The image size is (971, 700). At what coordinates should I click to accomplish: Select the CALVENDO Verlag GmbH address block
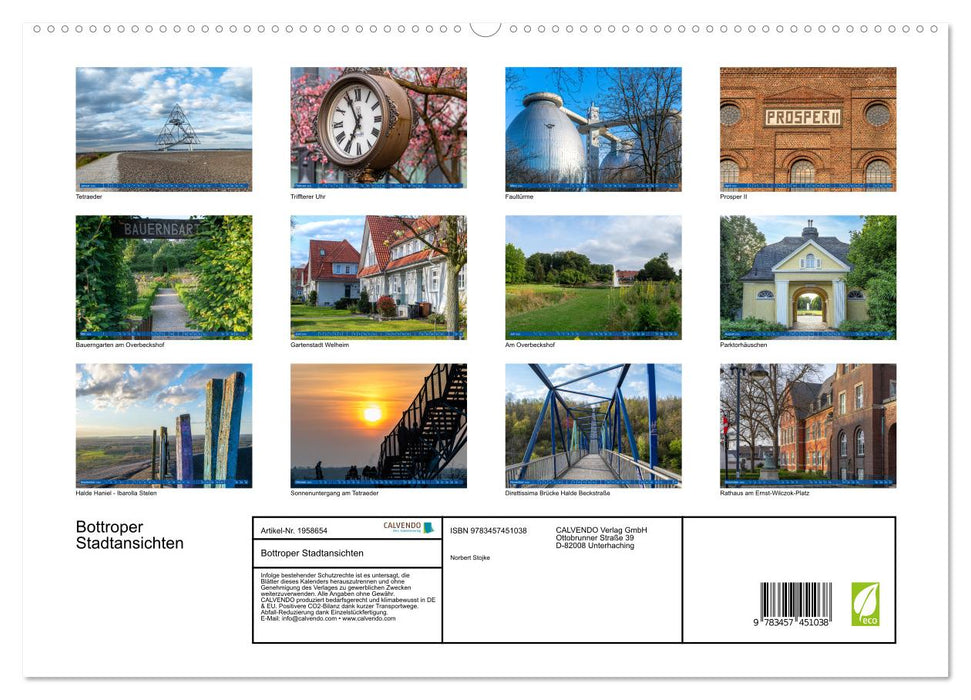pyautogui.click(x=600, y=537)
